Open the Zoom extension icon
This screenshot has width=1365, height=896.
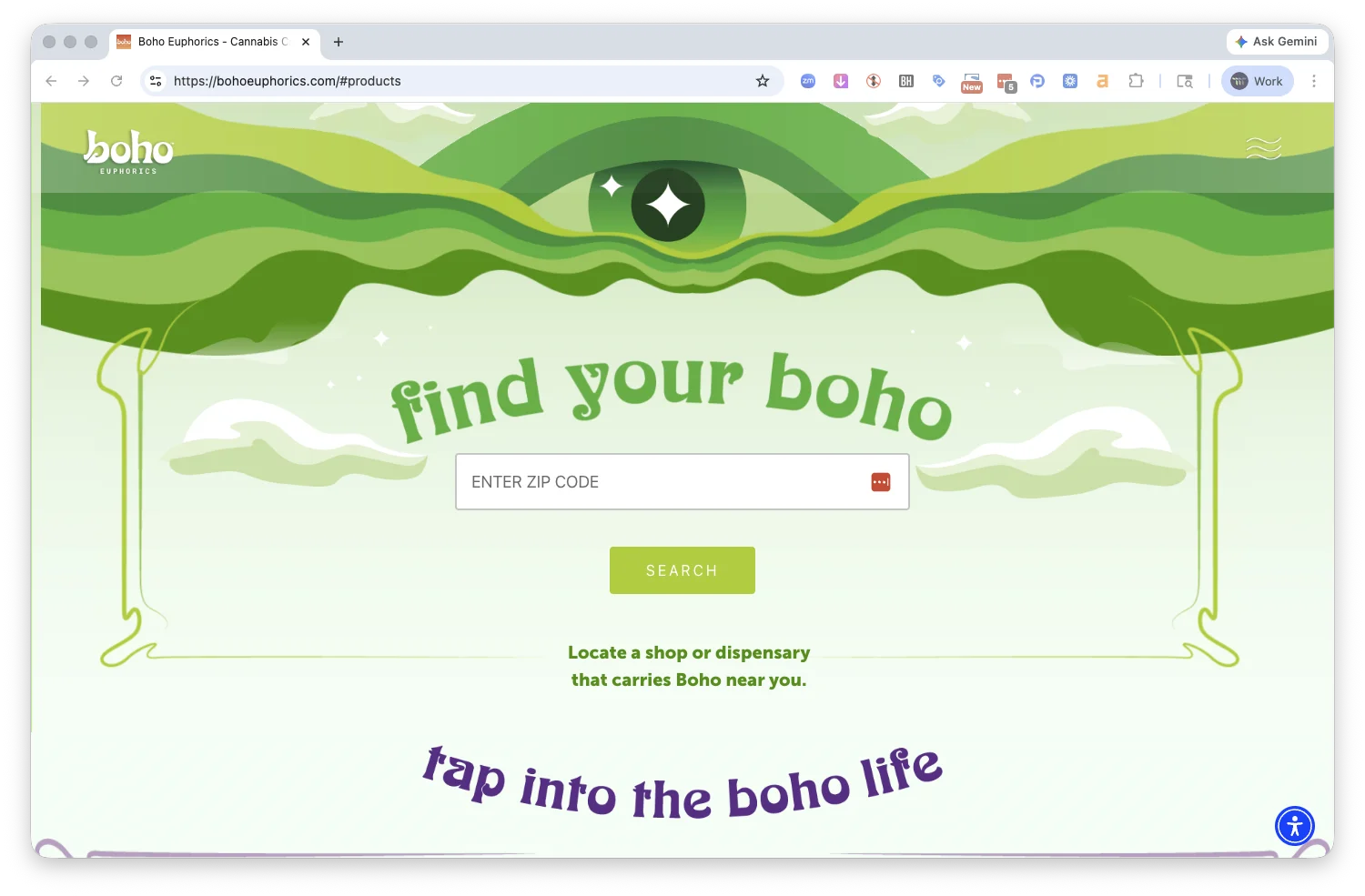coord(807,81)
